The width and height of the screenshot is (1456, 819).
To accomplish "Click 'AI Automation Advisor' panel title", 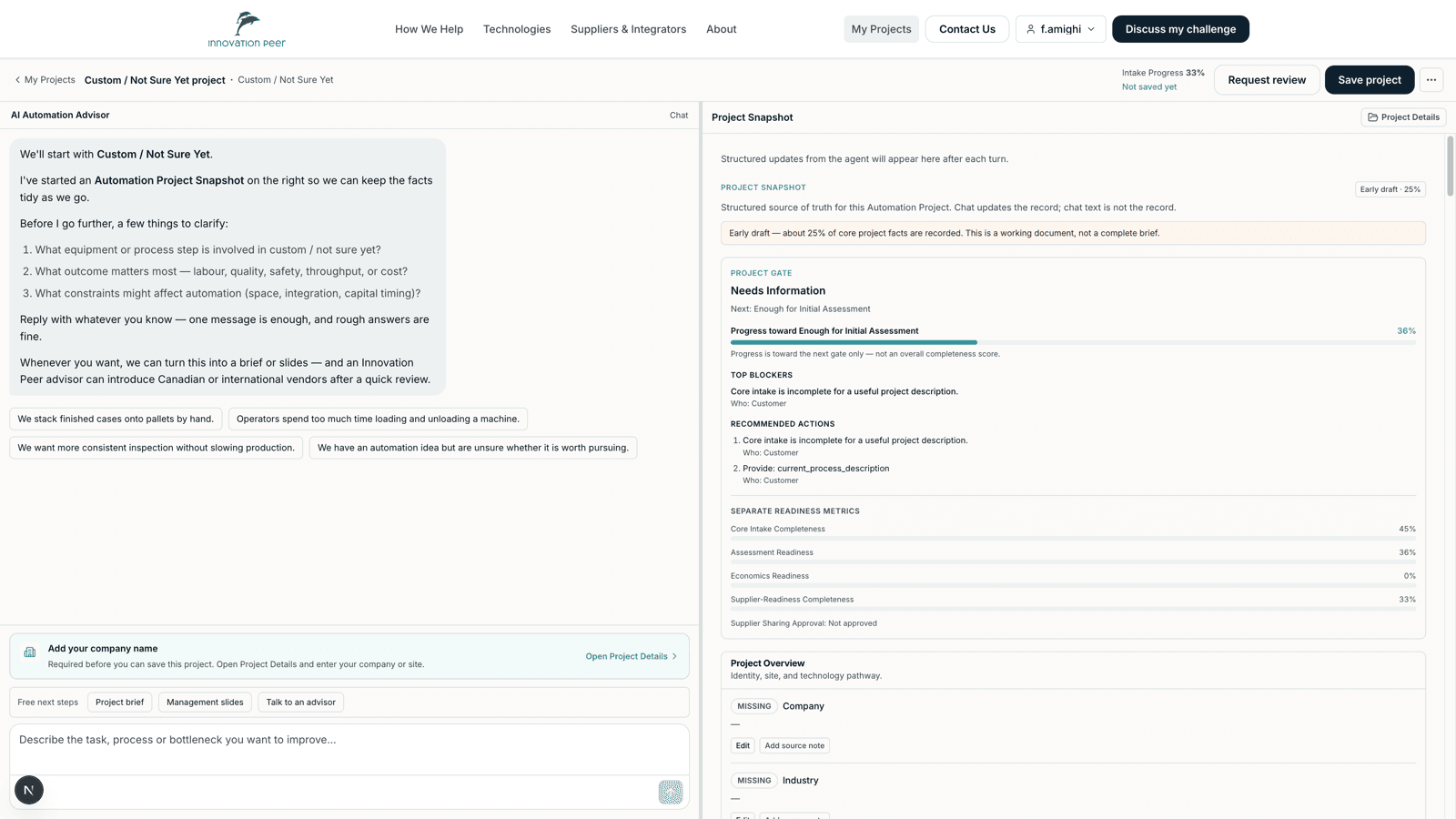I will point(60,116).
